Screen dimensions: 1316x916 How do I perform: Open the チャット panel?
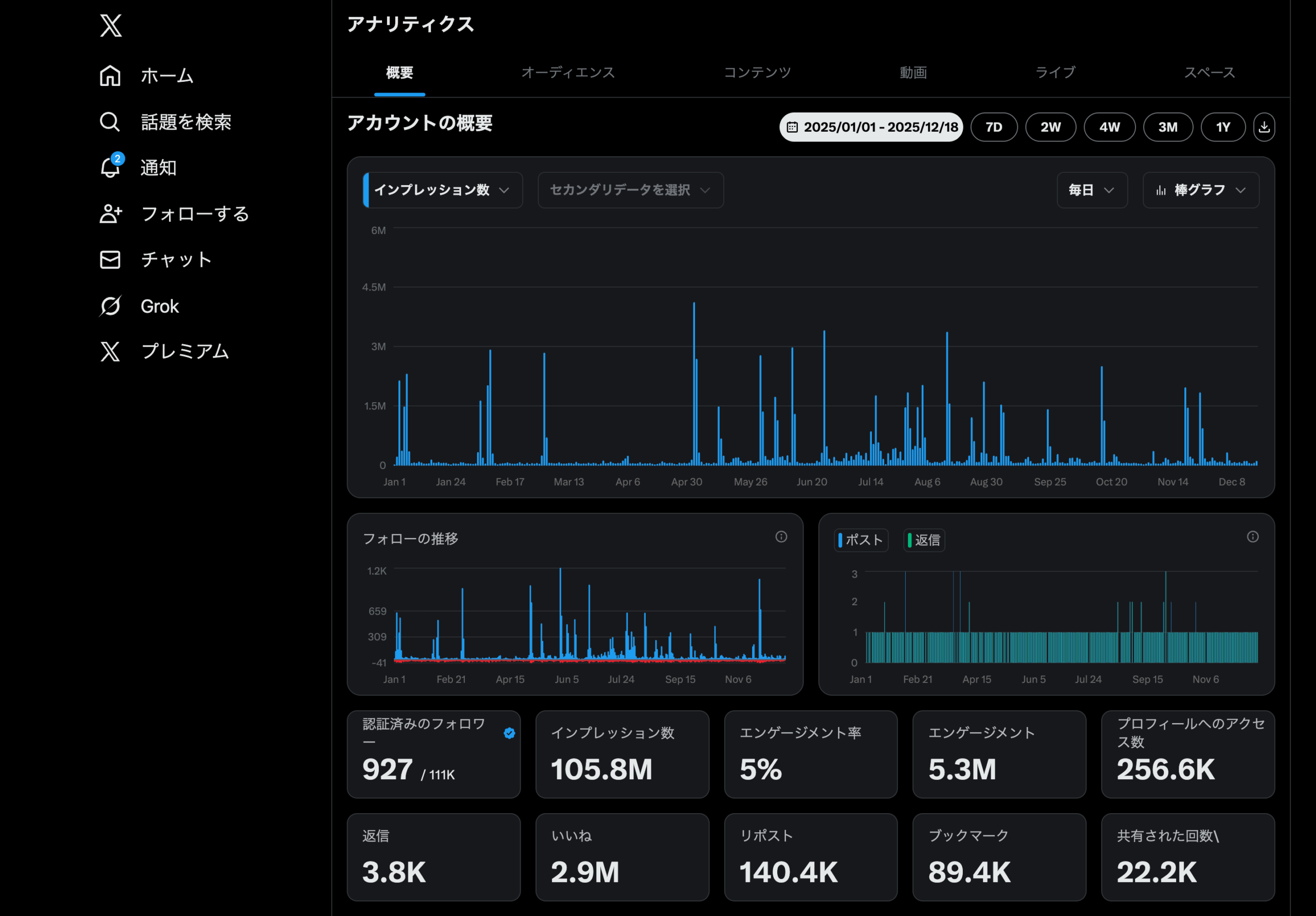point(109,259)
